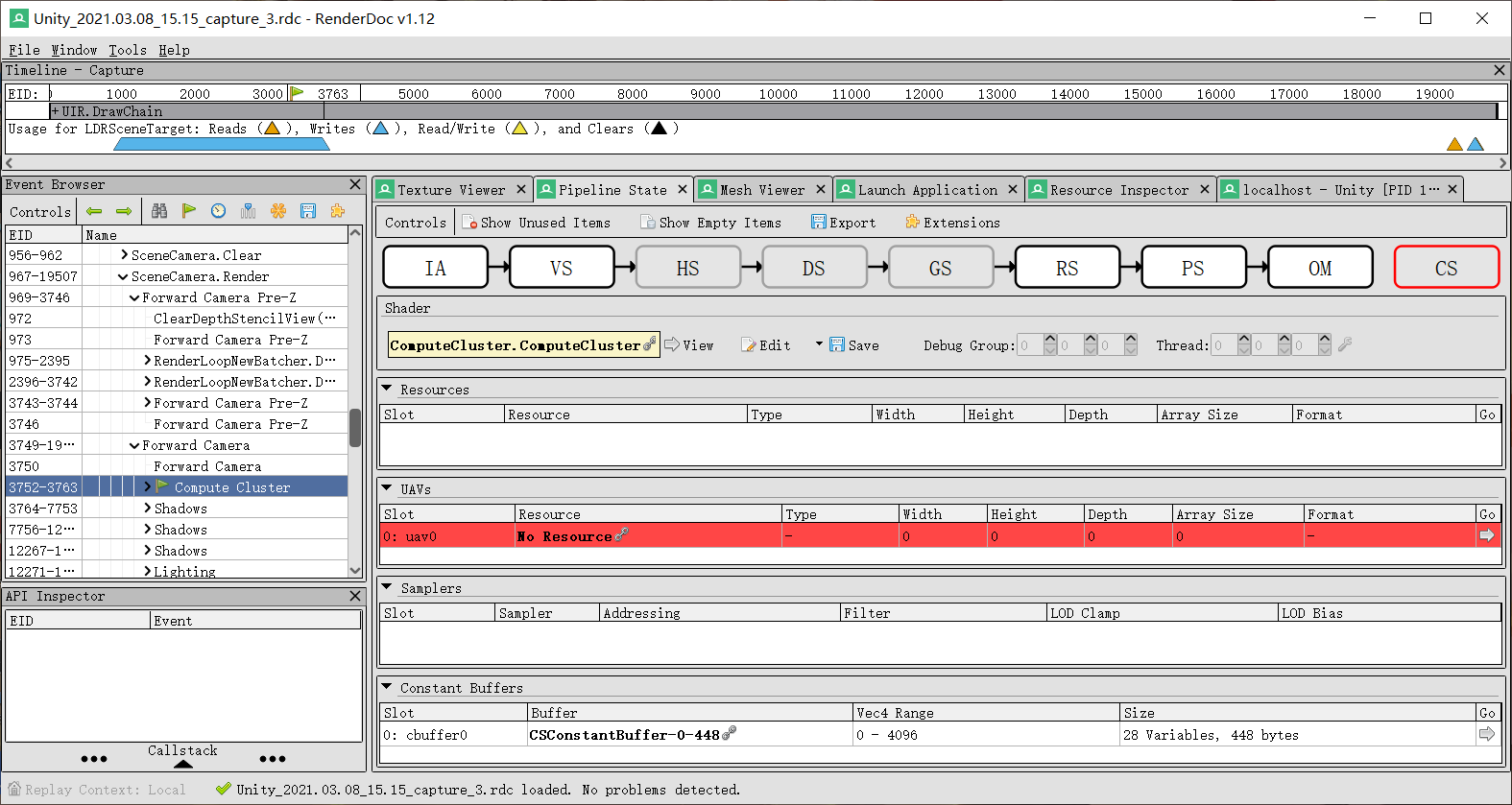
Task: Collapse the Samplers section
Action: click(x=387, y=587)
